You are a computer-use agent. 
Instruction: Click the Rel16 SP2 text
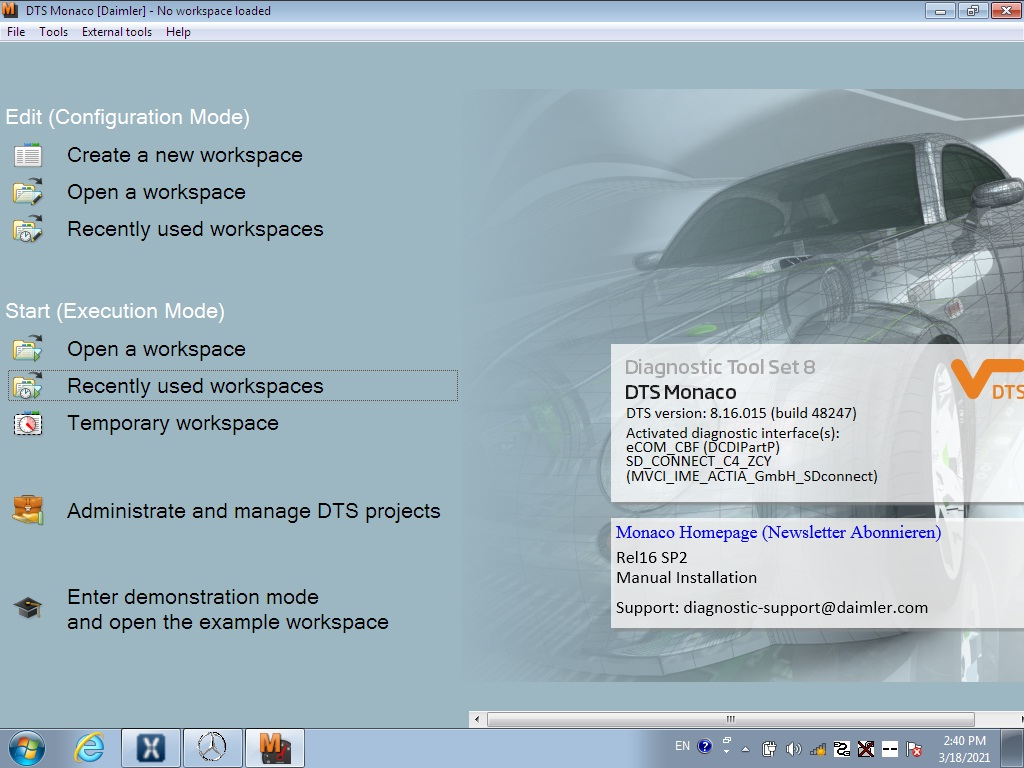click(652, 558)
